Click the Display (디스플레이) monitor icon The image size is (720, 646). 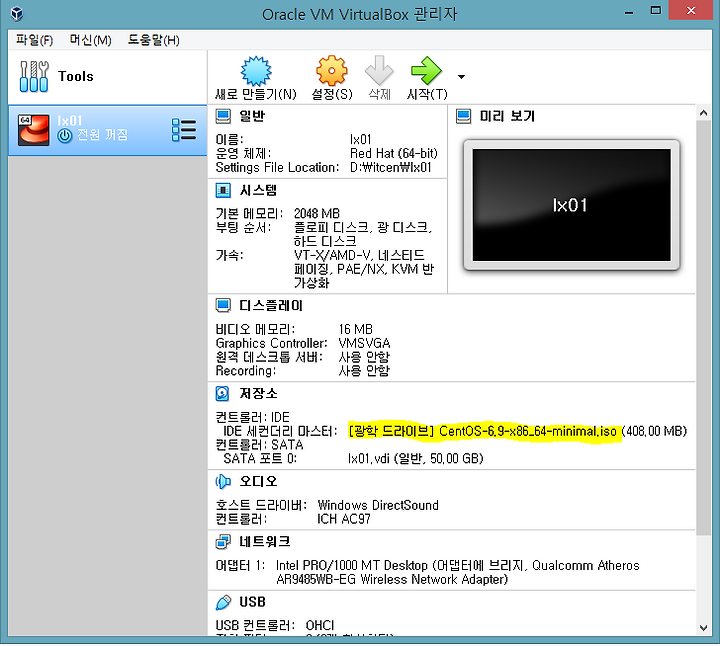click(x=223, y=305)
